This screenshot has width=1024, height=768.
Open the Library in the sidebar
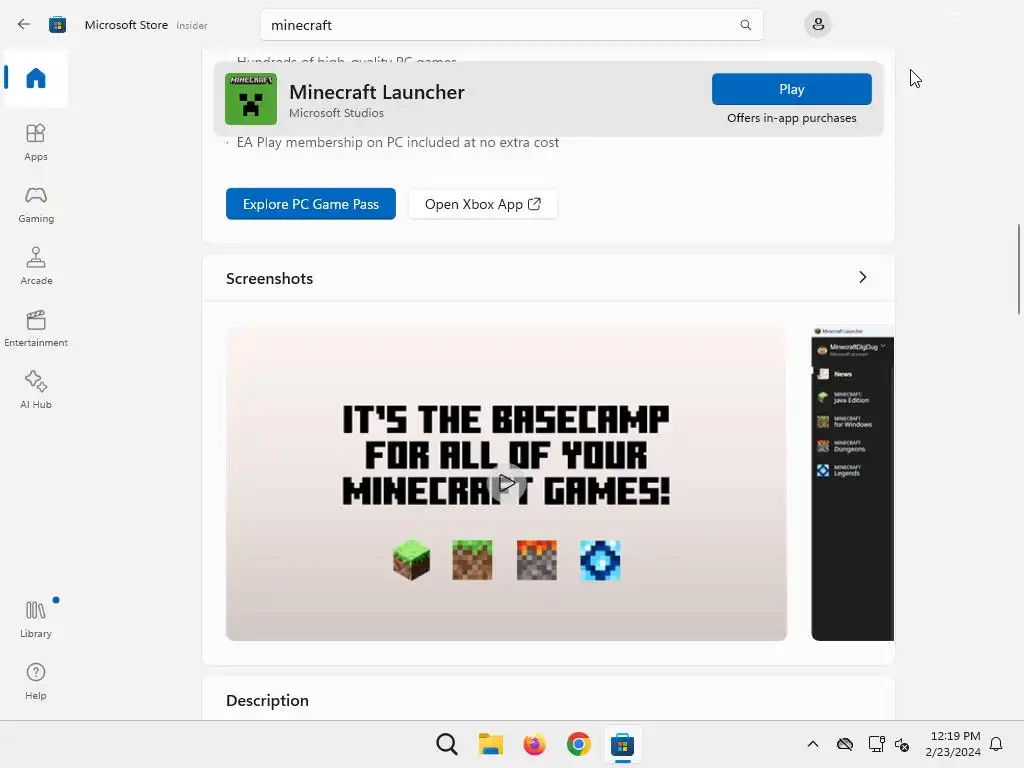36,619
